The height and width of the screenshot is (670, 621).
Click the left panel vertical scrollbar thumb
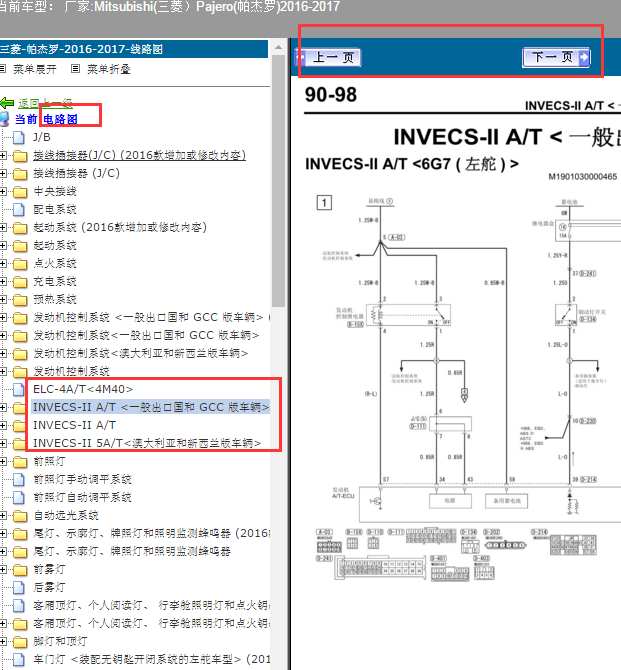click(x=278, y=180)
